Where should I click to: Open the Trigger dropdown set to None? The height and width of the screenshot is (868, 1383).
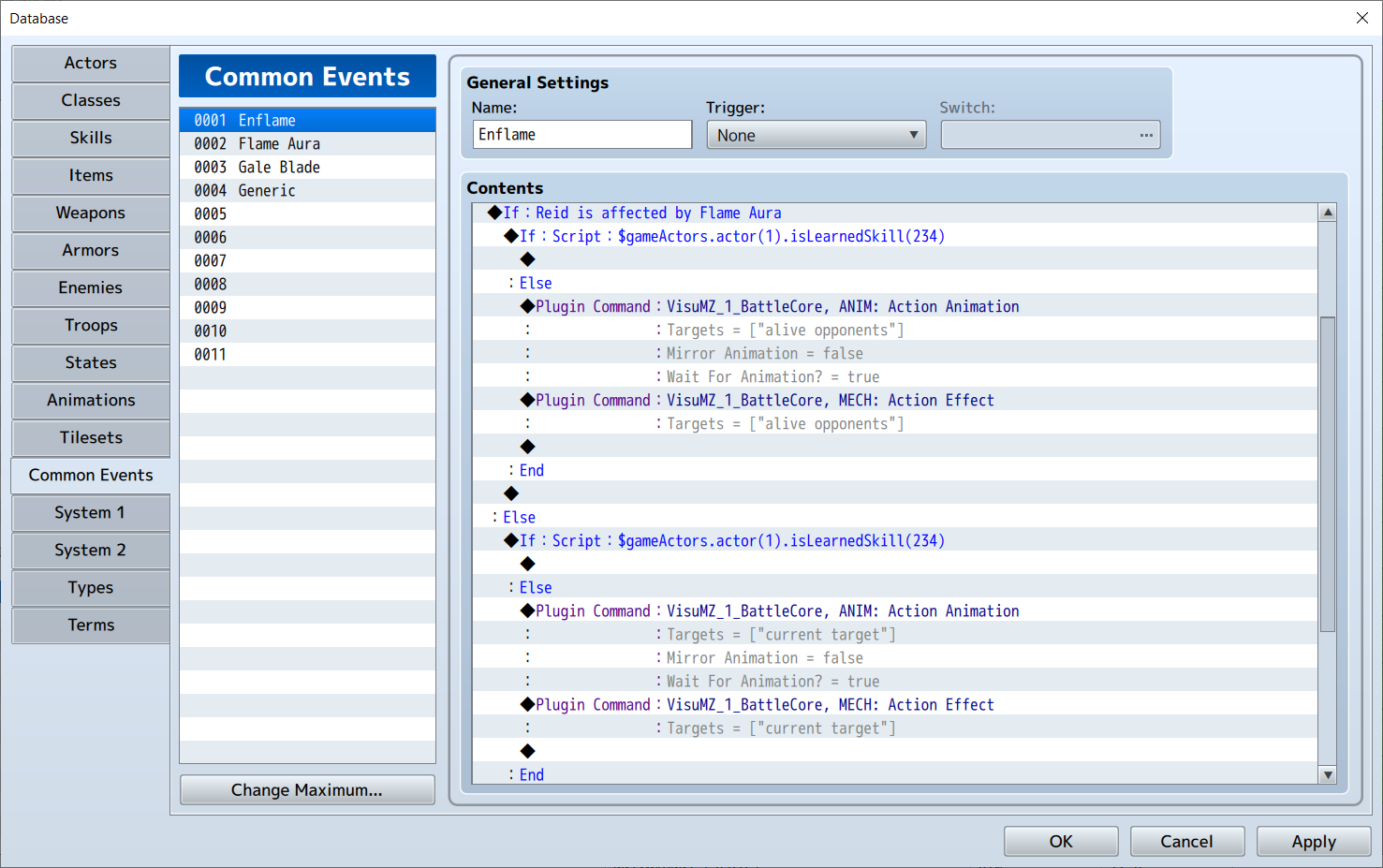[x=817, y=135]
